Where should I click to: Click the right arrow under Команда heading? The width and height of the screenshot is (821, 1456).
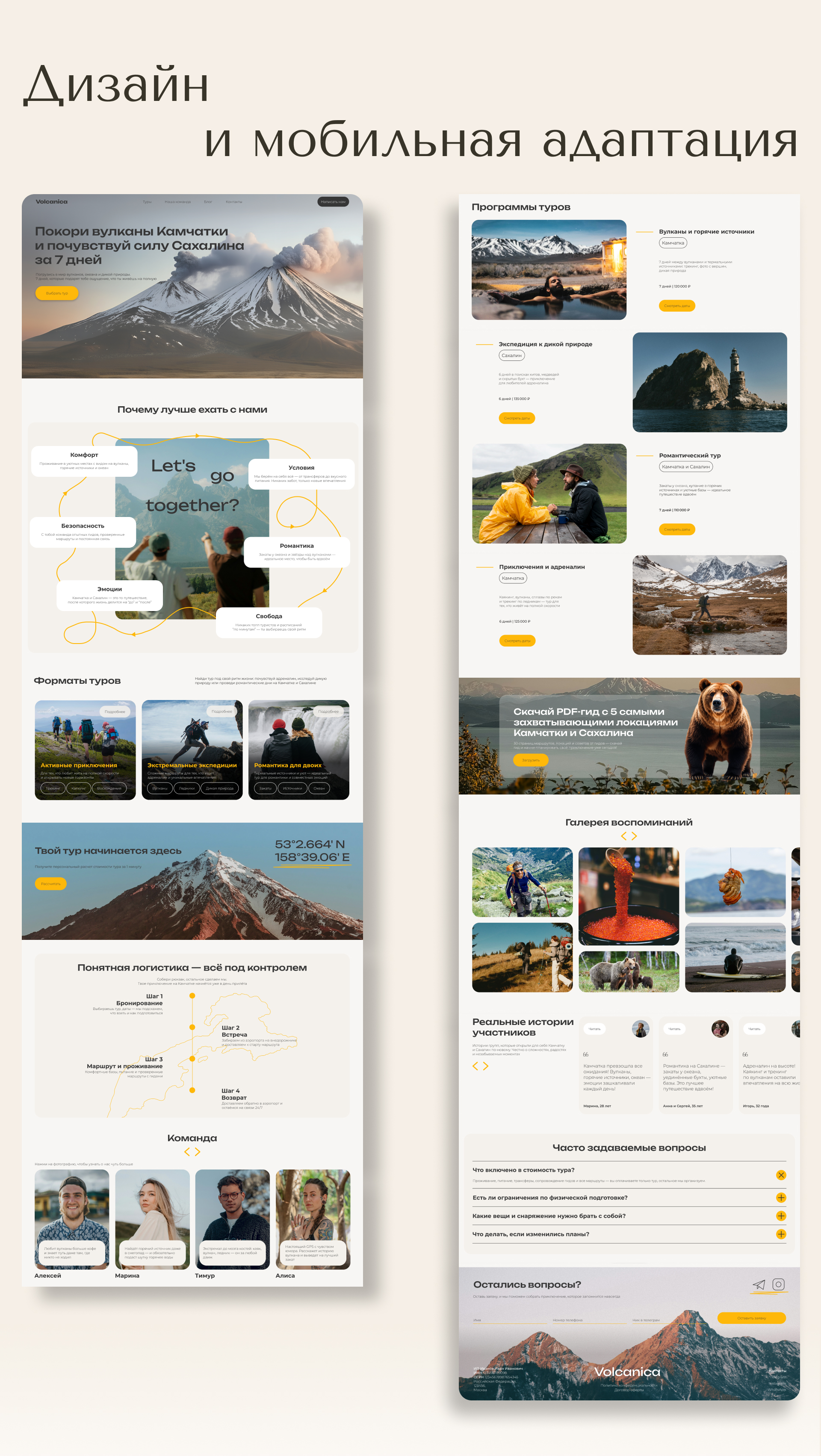point(198,1152)
